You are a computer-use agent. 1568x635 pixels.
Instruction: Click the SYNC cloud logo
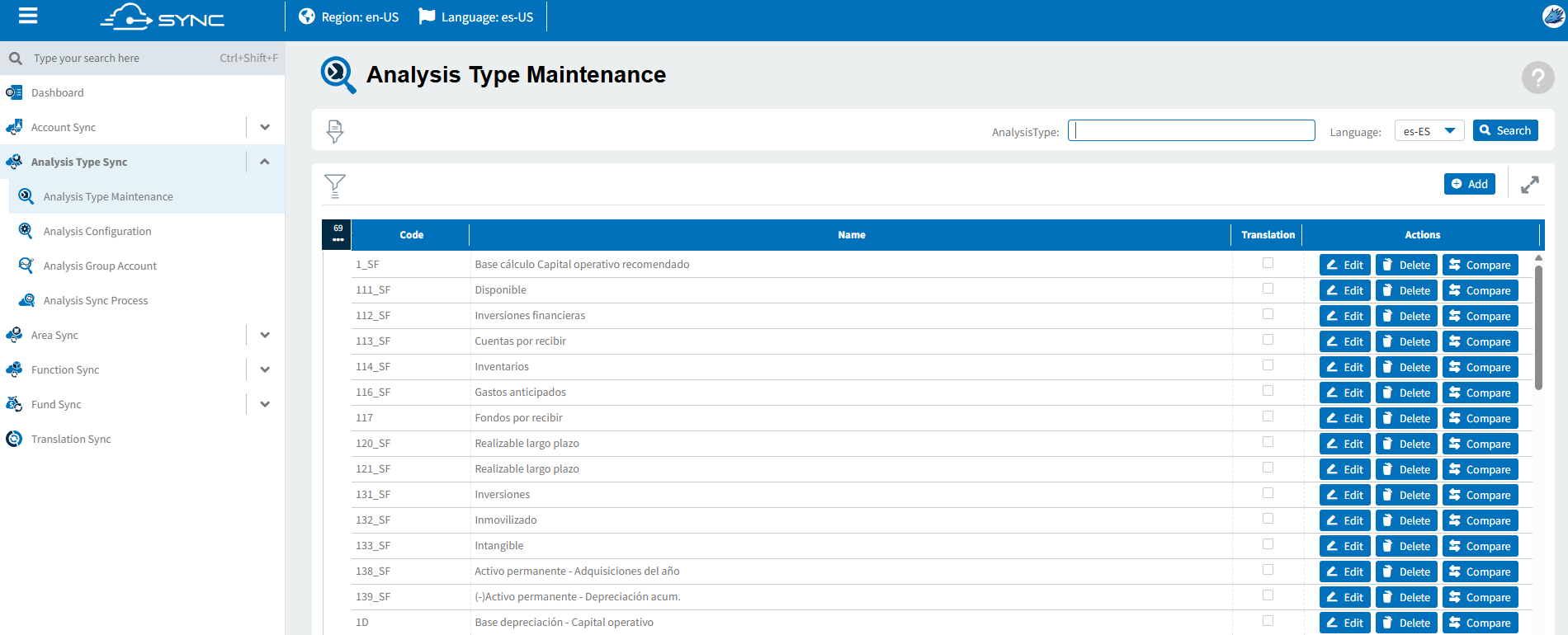coord(162,16)
